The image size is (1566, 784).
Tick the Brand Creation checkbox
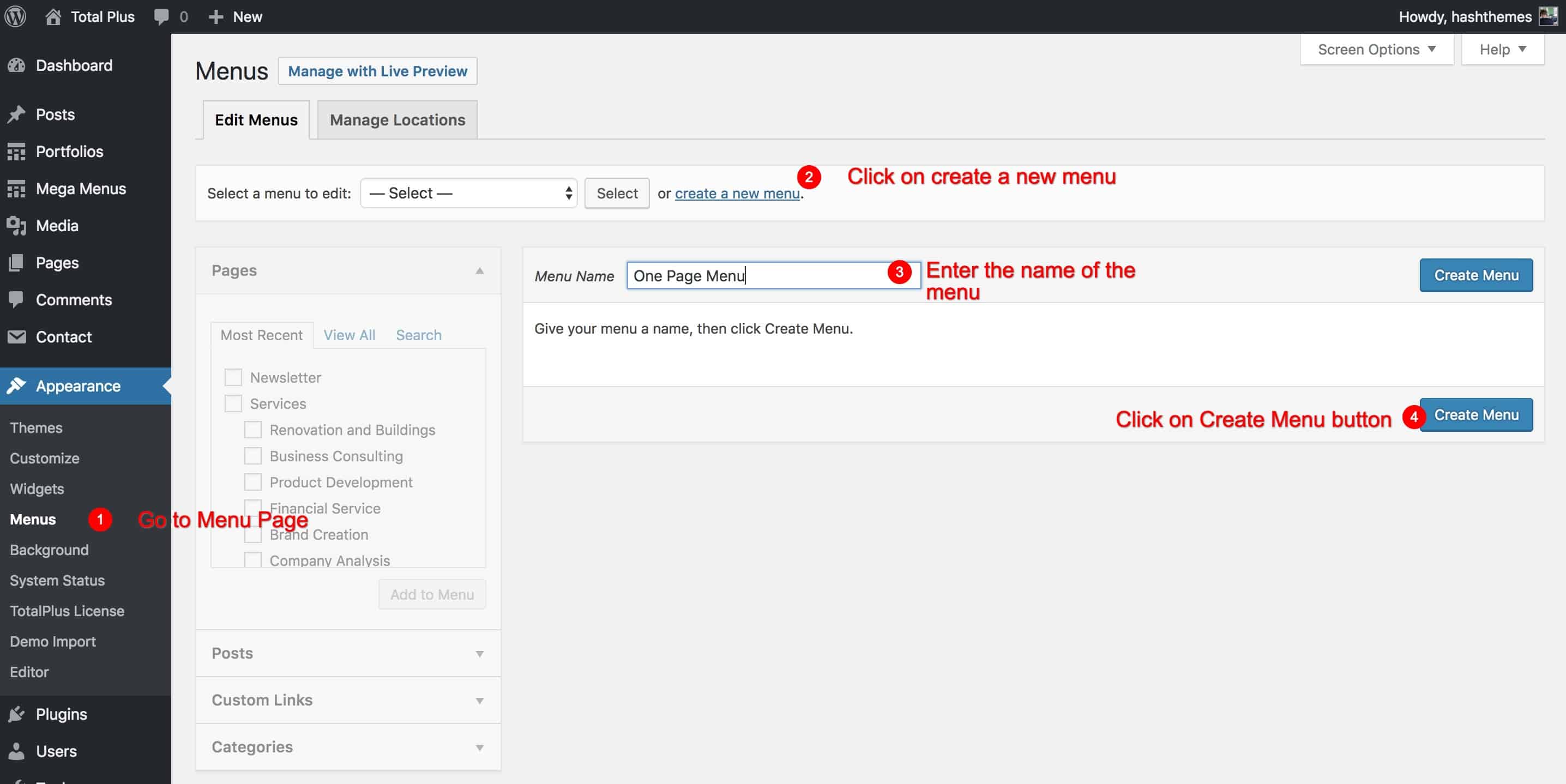pos(253,534)
